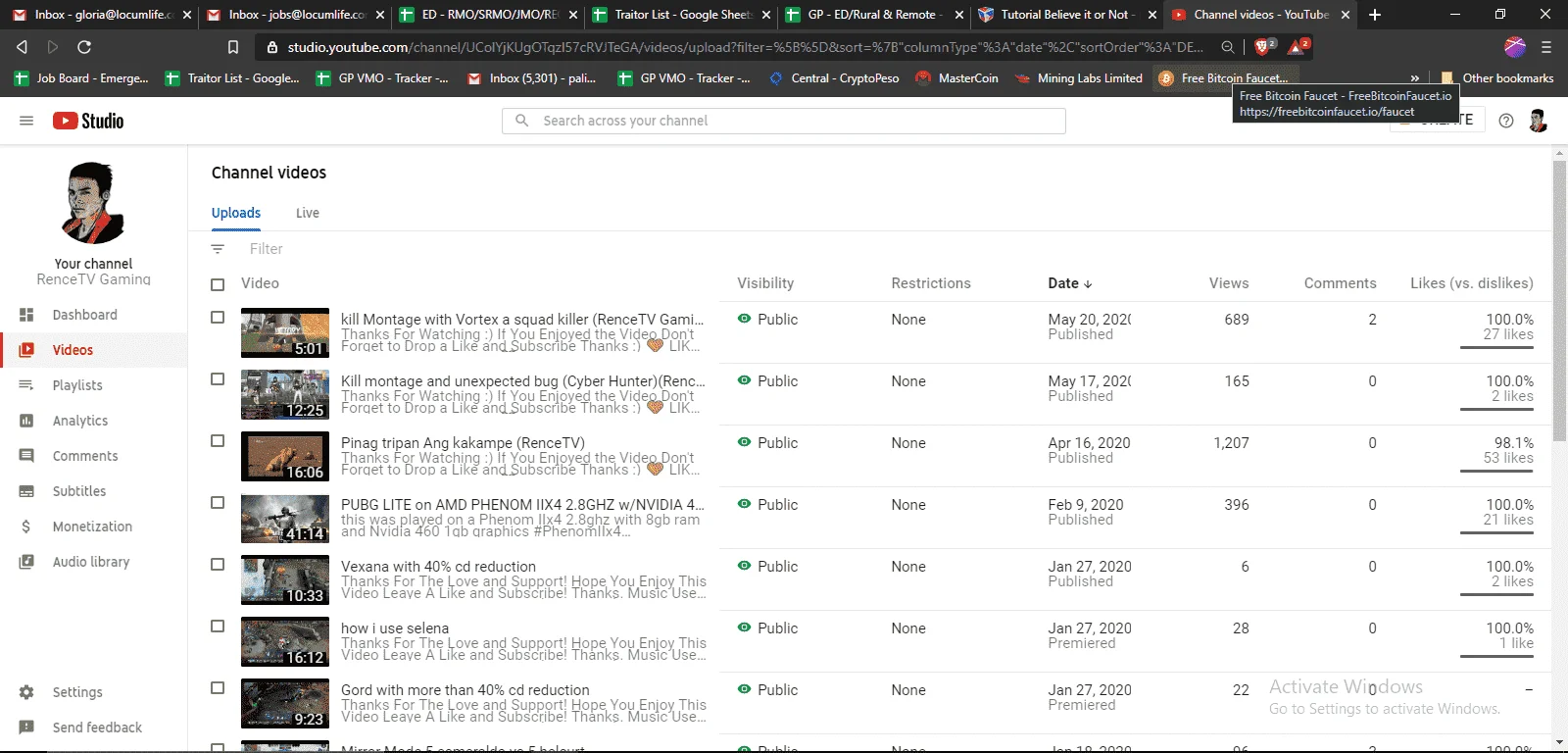Open the Brave Rewards triangle icon
Screen dimensions: 1568x753
(x=1298, y=46)
